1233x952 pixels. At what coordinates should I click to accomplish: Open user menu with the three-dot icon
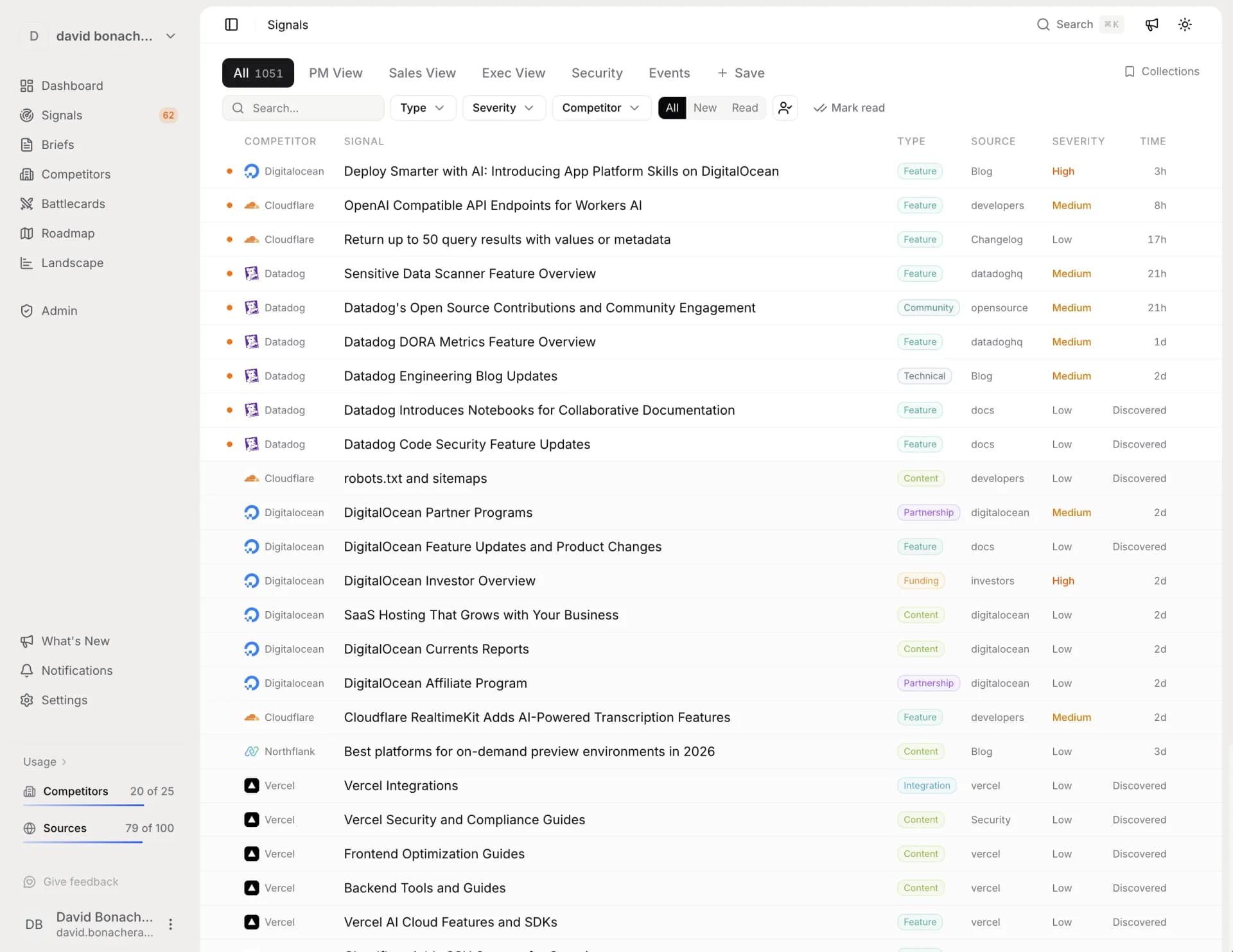[170, 924]
